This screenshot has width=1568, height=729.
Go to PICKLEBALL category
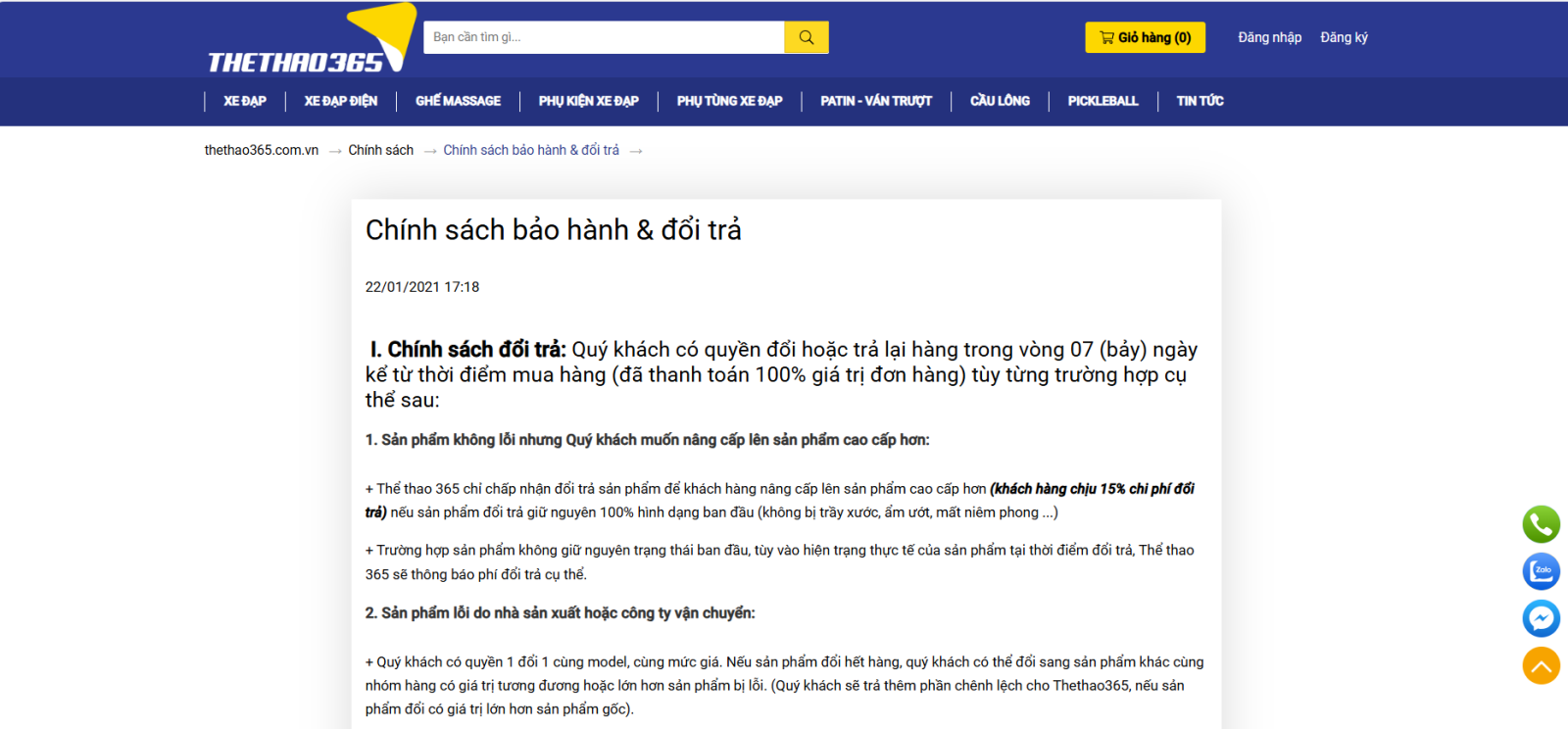tap(1102, 101)
